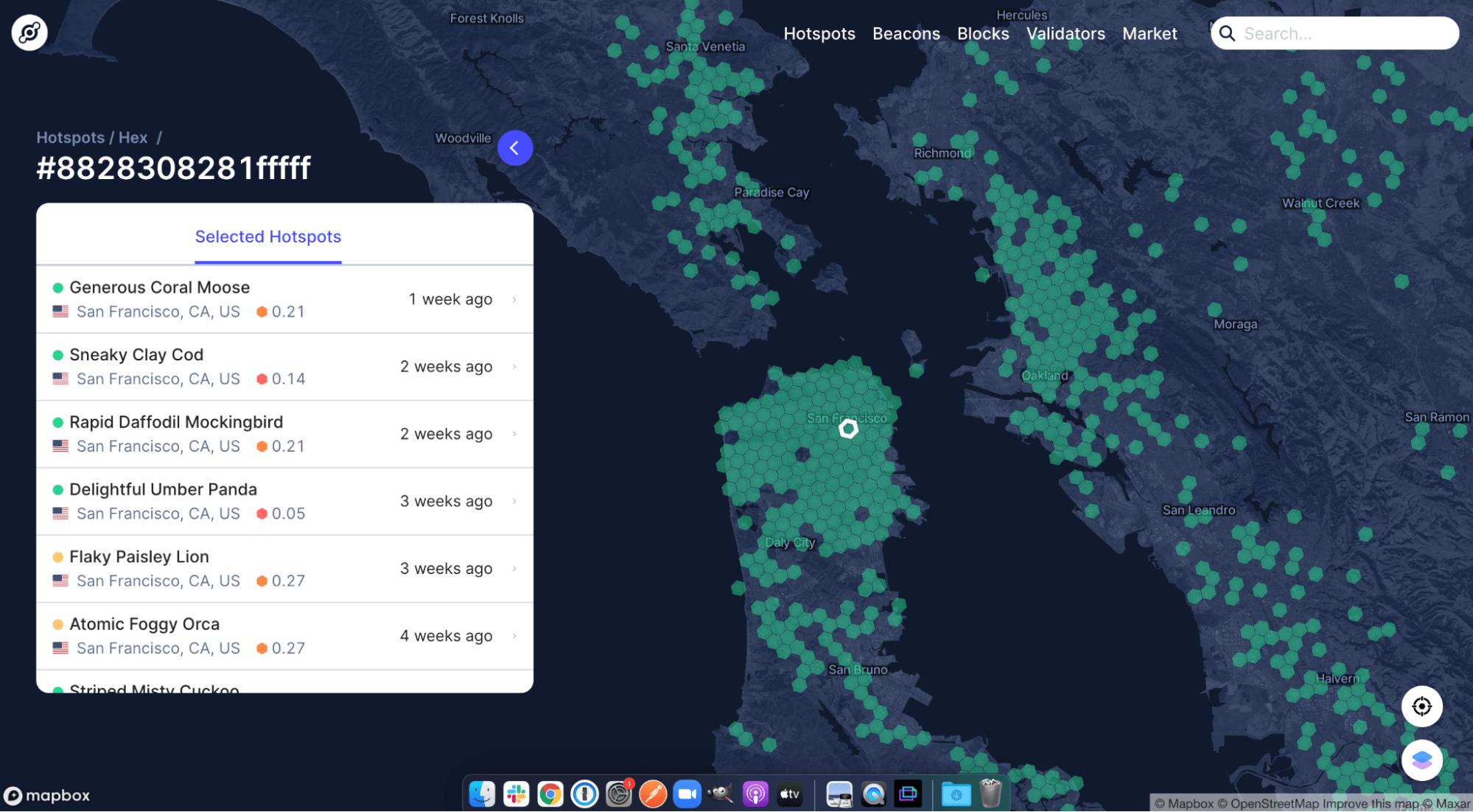The height and width of the screenshot is (812, 1473).
Task: Click the selected white hexagon on map
Action: (848, 429)
